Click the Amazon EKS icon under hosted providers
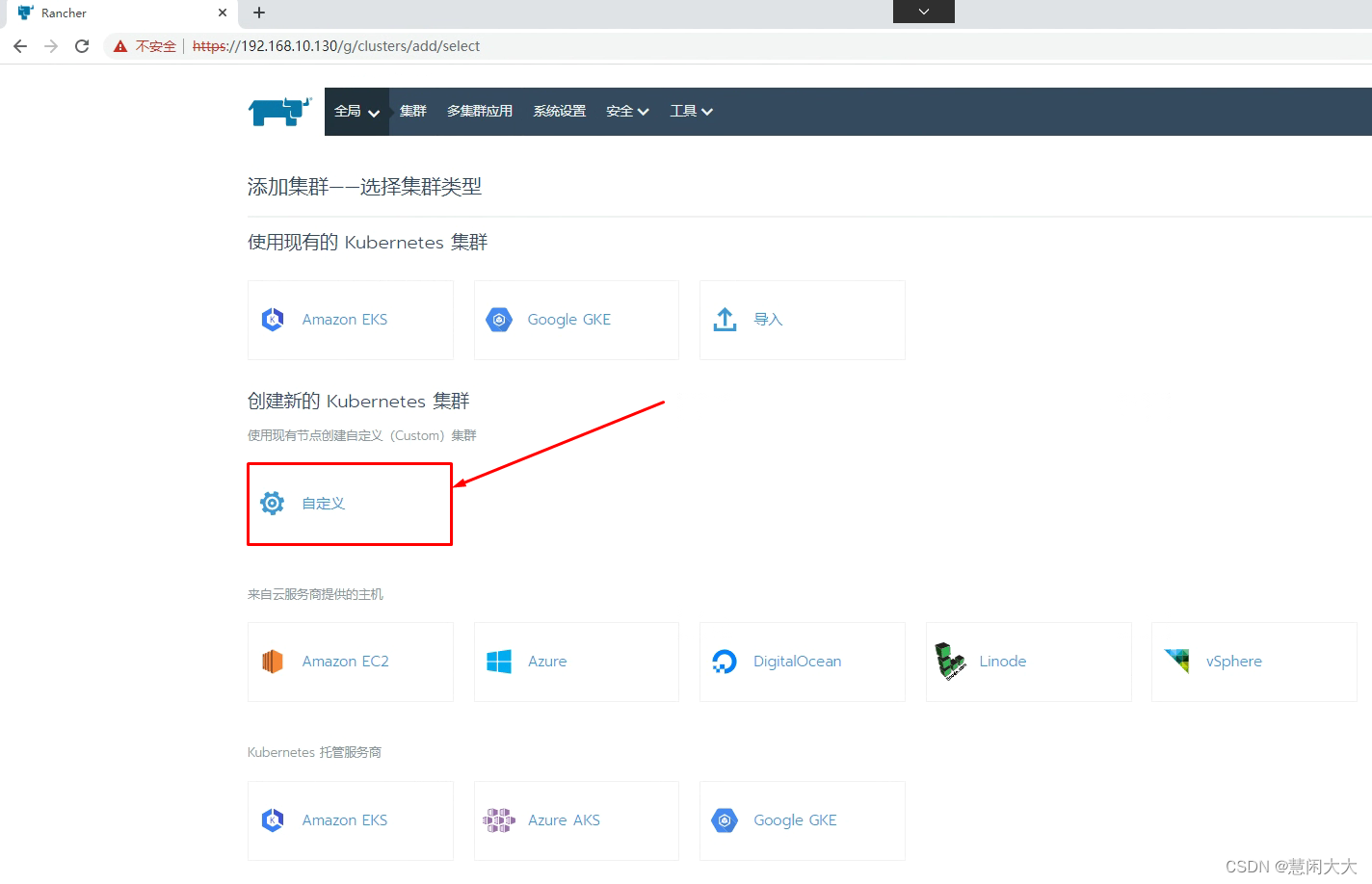Image resolution: width=1372 pixels, height=884 pixels. click(x=273, y=820)
